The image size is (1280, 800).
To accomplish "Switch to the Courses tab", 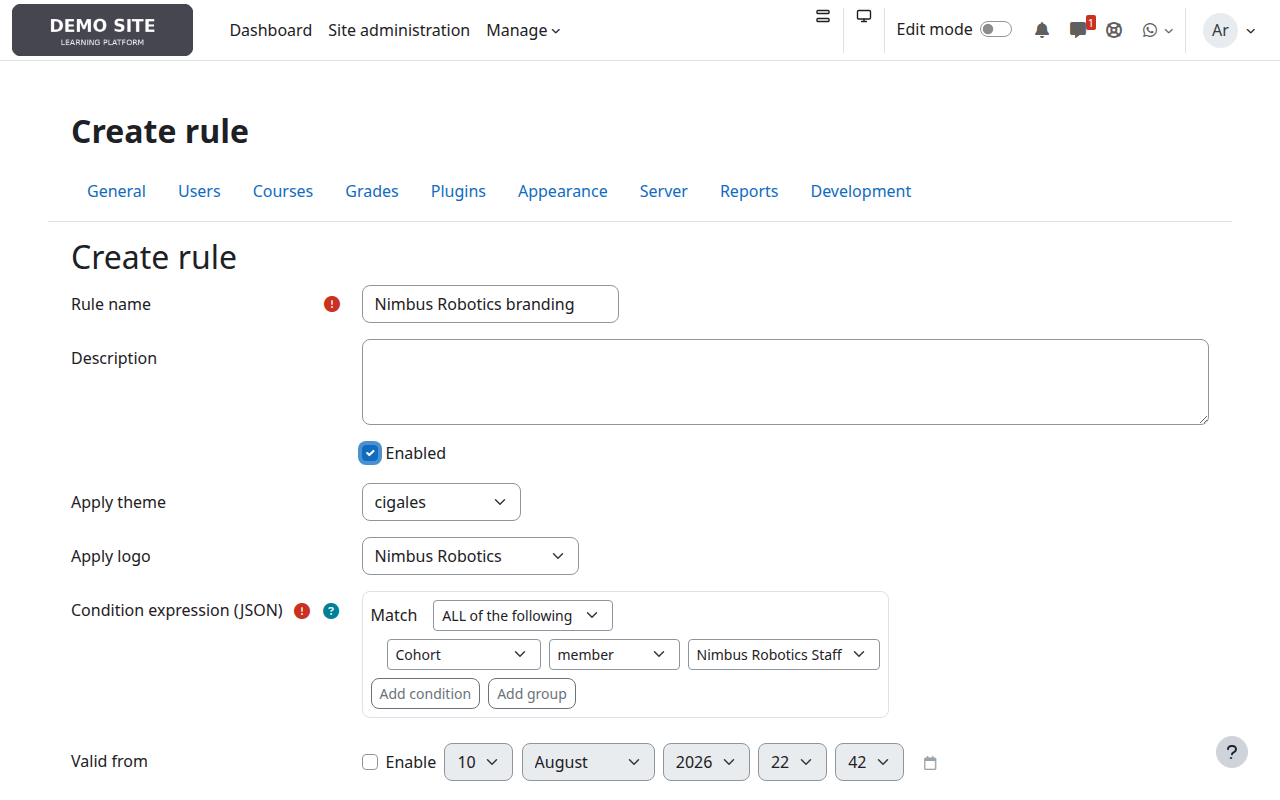I will tap(283, 191).
